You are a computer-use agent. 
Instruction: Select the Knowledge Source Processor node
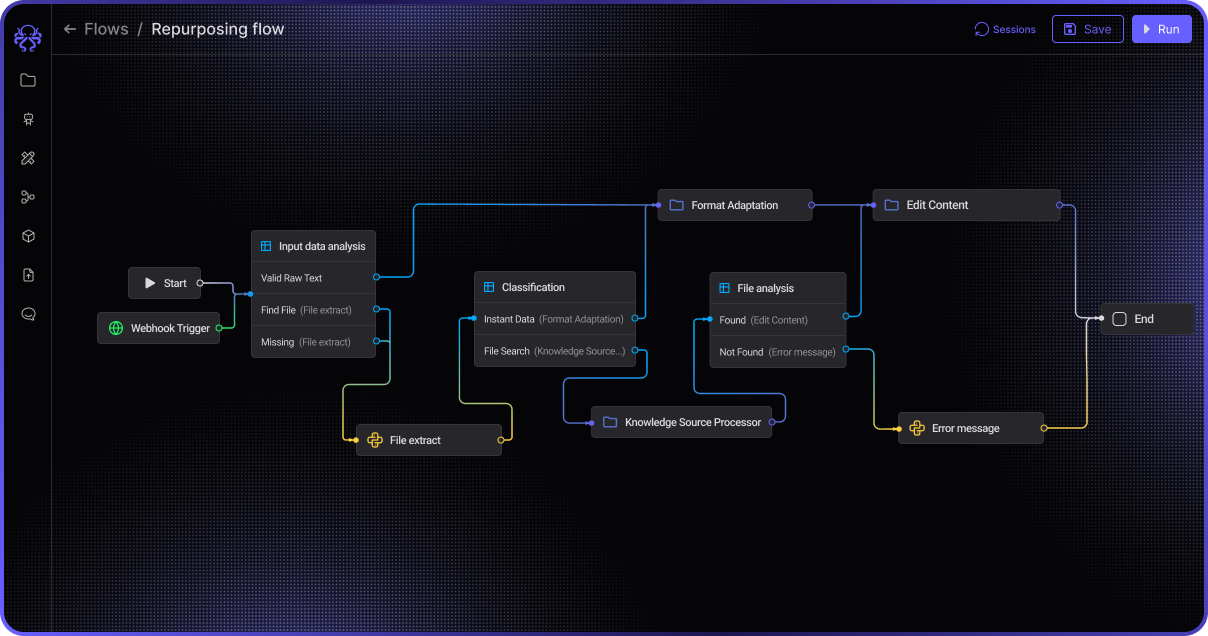tap(681, 422)
